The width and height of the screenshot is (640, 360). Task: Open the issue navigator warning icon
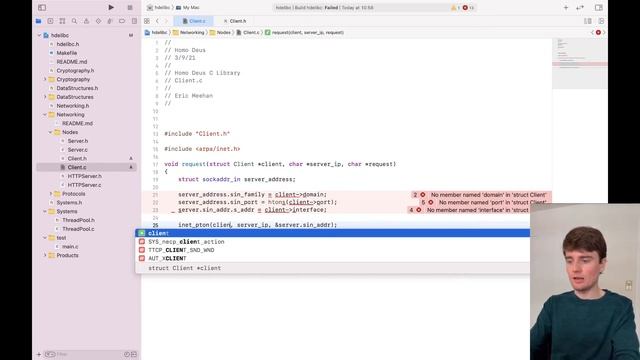coord(86,21)
